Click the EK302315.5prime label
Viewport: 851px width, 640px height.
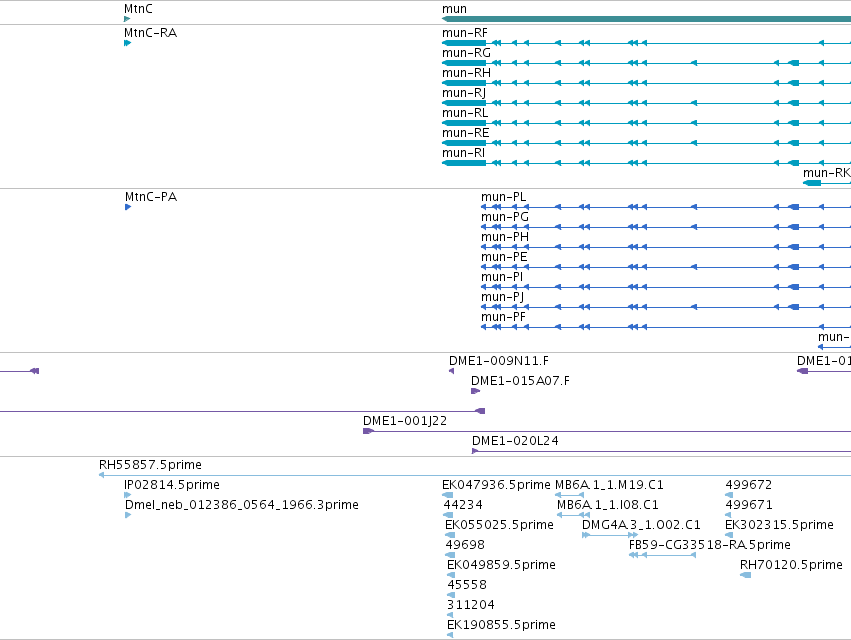click(779, 525)
